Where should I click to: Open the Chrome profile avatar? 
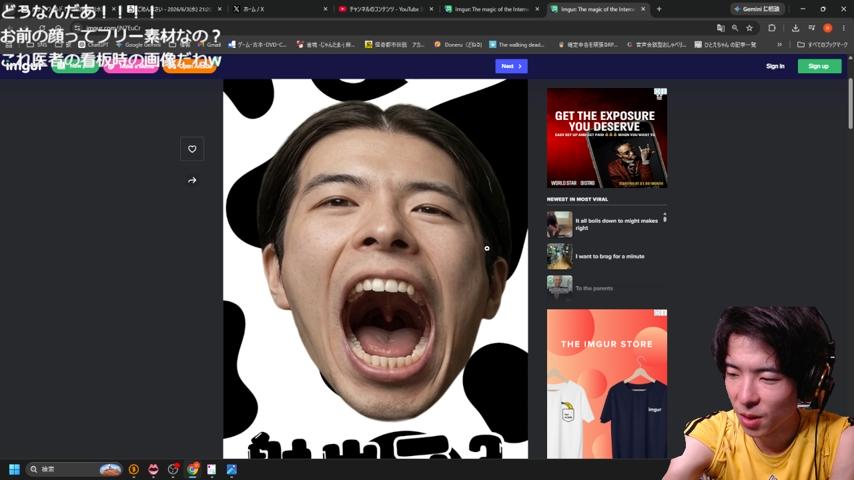(x=827, y=28)
